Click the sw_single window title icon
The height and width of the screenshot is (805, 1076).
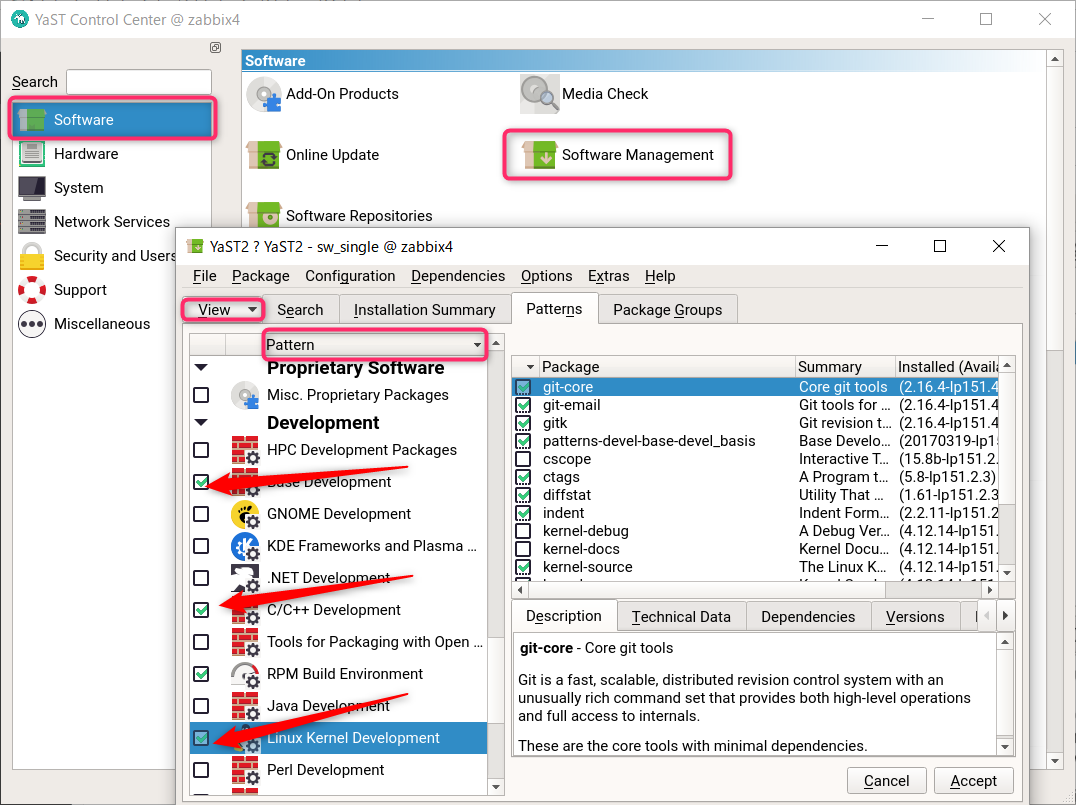(x=195, y=246)
